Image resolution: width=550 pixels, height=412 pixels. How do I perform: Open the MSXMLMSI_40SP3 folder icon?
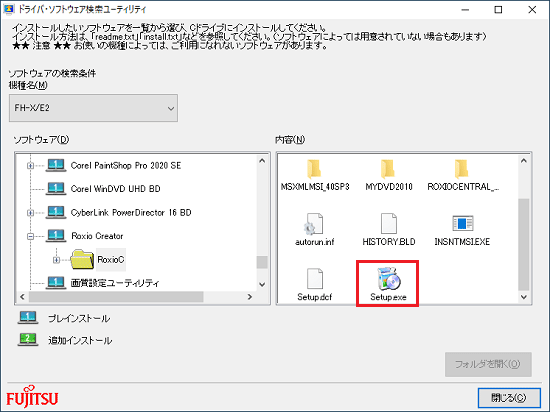coord(314,169)
